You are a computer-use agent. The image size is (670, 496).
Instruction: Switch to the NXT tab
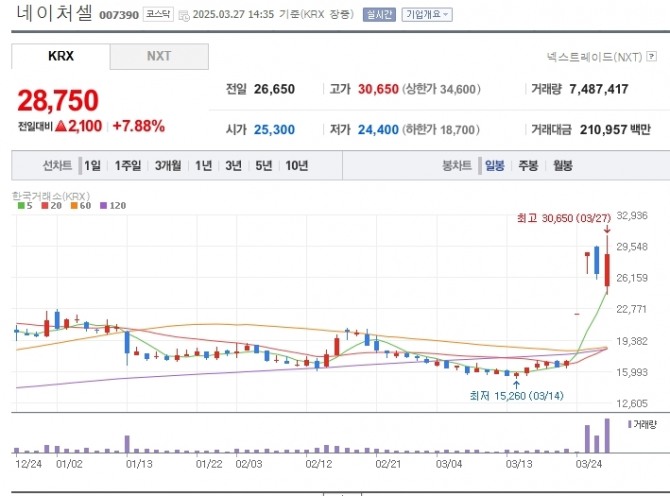pos(159,56)
